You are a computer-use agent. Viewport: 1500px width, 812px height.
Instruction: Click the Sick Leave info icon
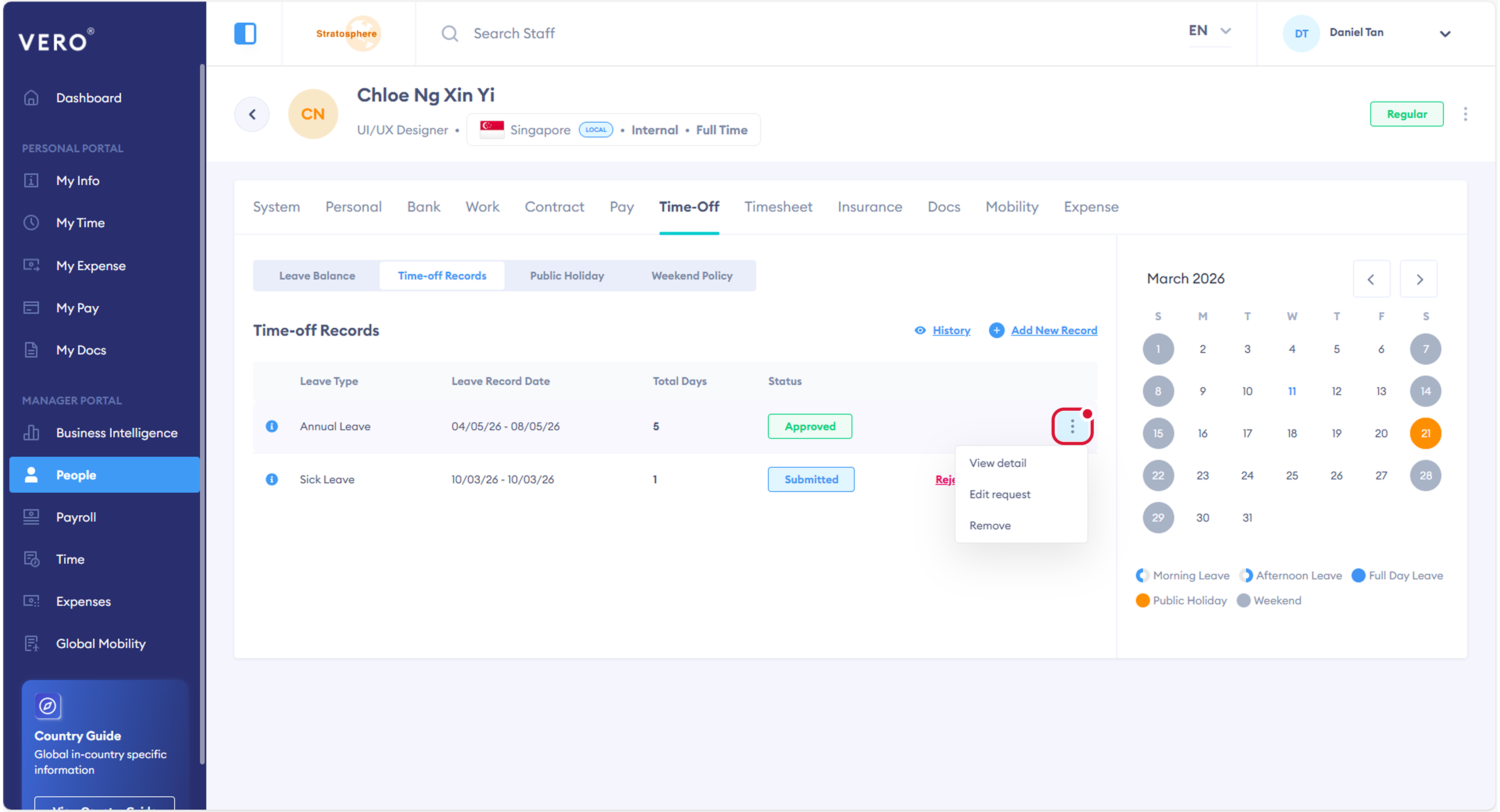tap(271, 479)
